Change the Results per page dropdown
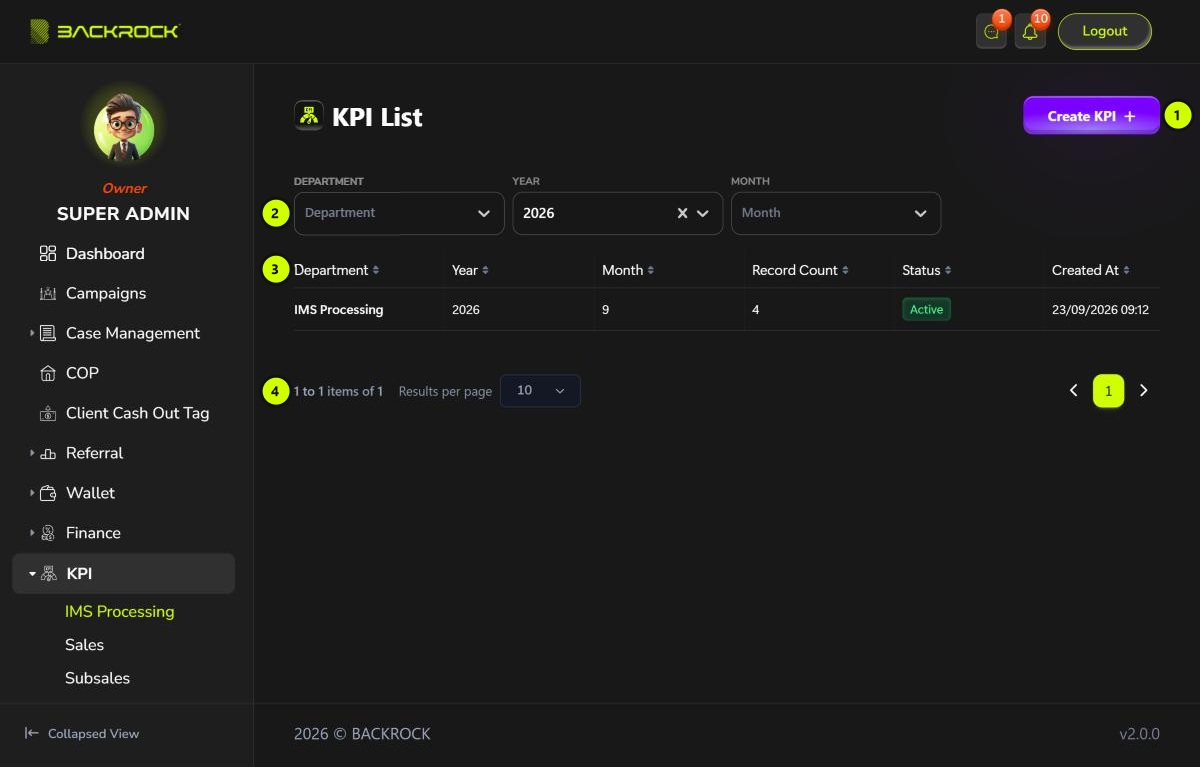1200x767 pixels. tap(540, 391)
